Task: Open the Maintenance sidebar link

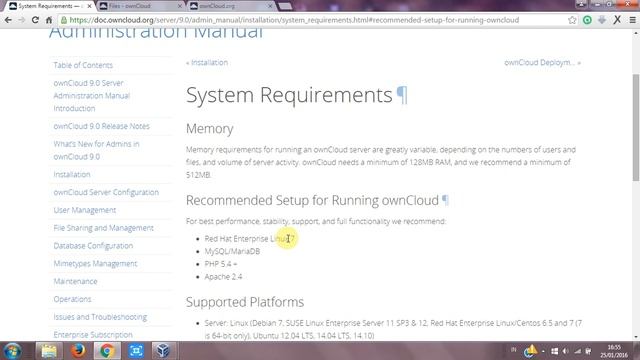Action: [75, 282]
